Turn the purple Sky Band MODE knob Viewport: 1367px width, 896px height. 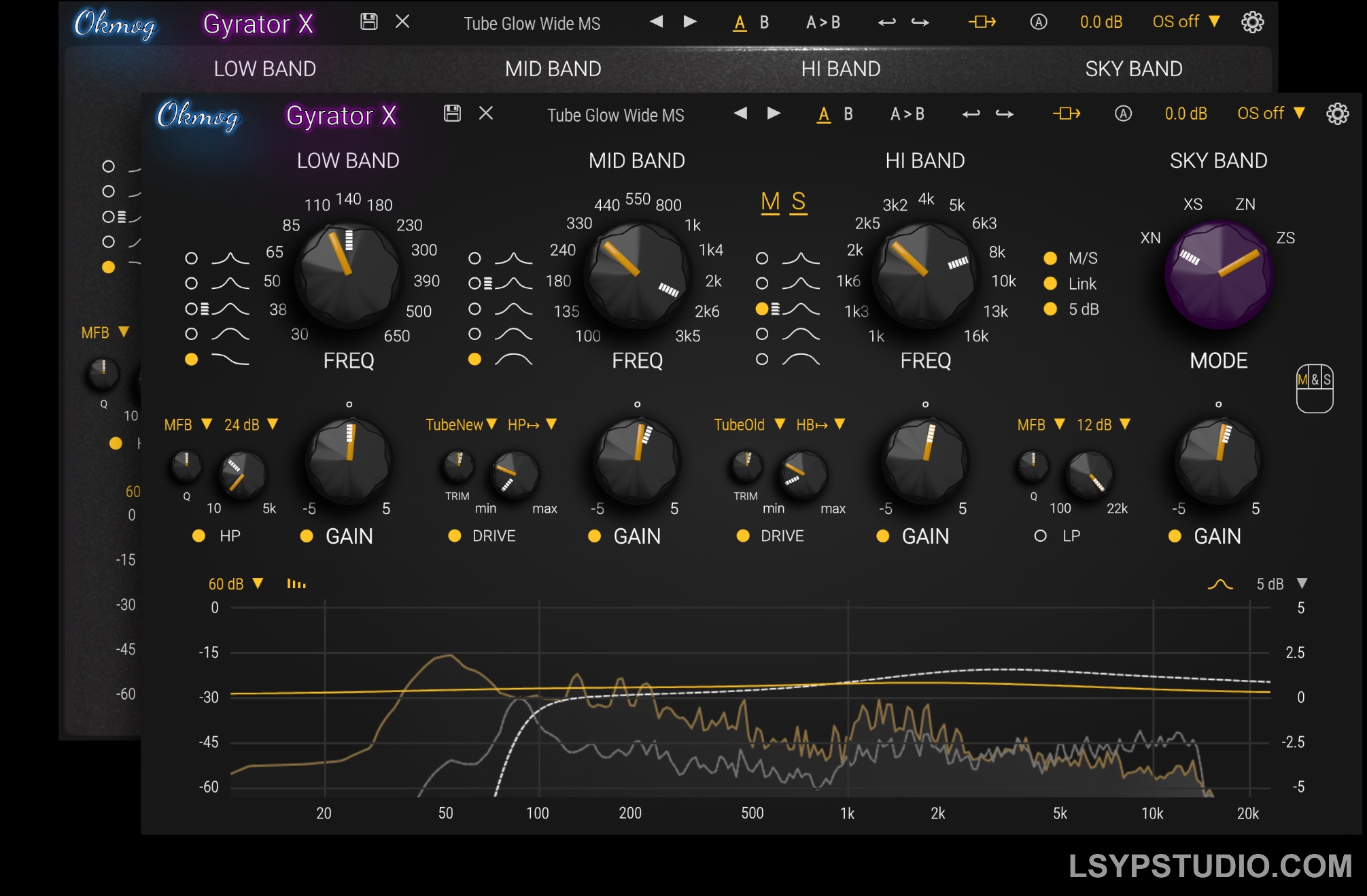point(1219,277)
